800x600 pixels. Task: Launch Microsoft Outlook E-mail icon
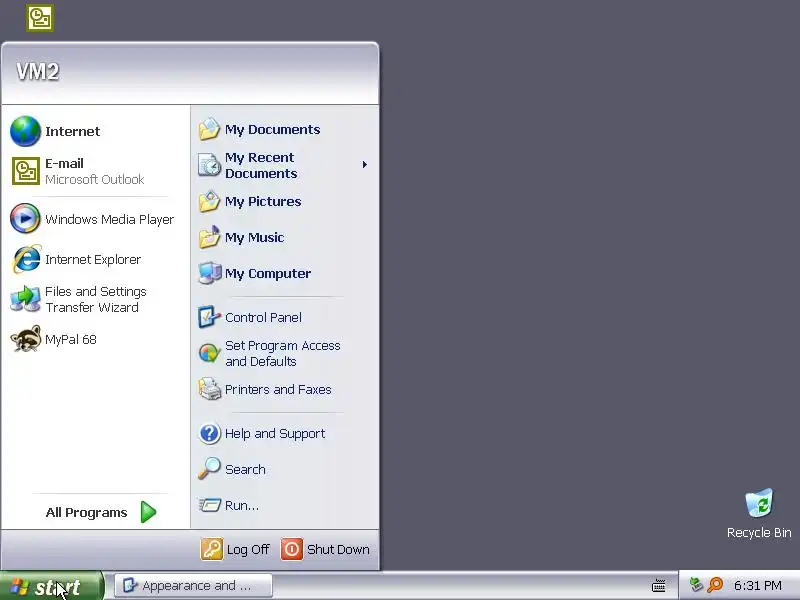[26, 171]
